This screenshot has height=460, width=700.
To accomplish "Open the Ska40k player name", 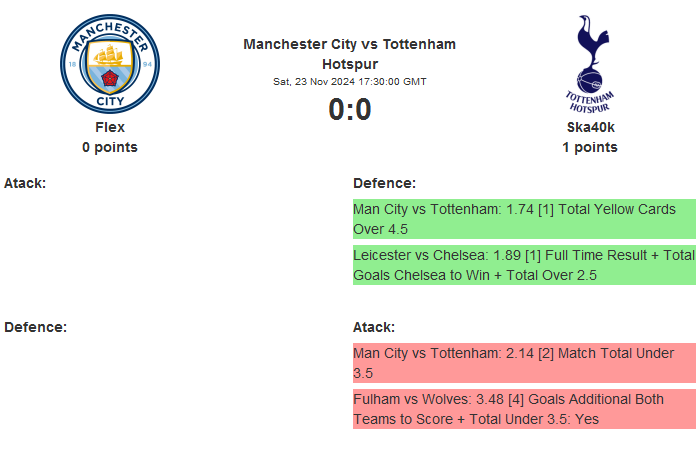I will [589, 127].
